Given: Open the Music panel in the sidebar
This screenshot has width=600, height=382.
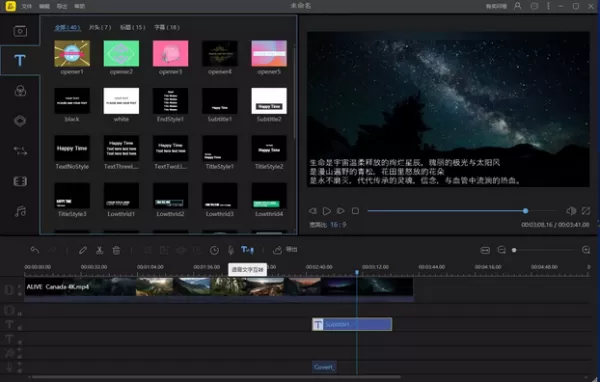Looking at the screenshot, I should [20, 211].
